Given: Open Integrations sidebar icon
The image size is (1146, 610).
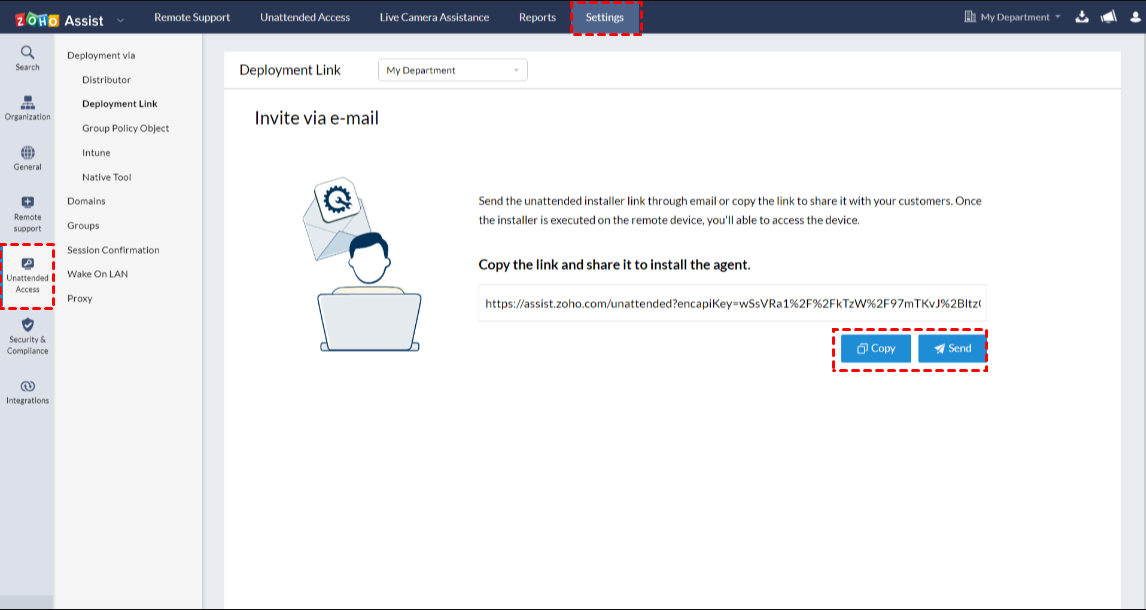Looking at the screenshot, I should point(27,392).
